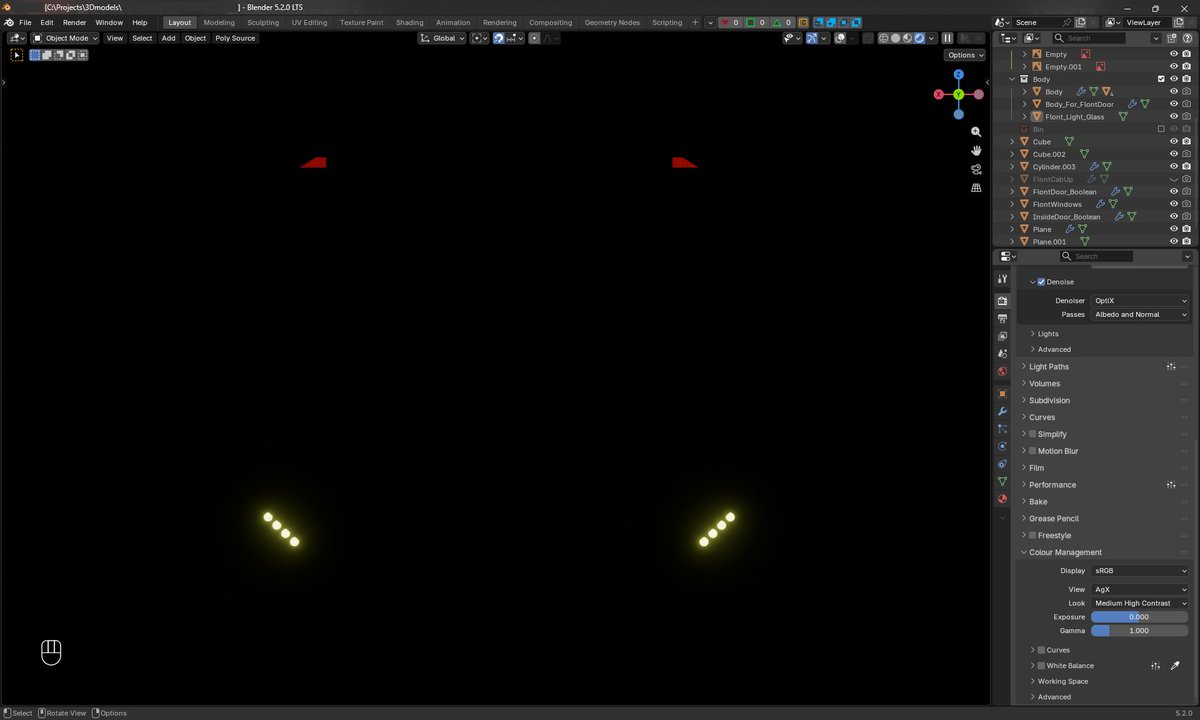Open the Render properties tab
Viewport: 1200px width, 720px height.
click(x=1002, y=301)
